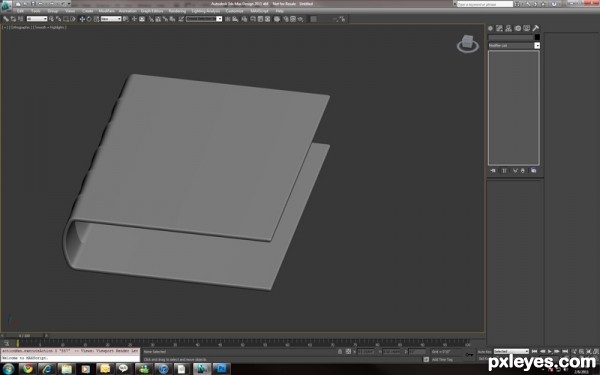Open the named selection sets dropdown
The width and height of the screenshot is (600, 375).
[204, 19]
